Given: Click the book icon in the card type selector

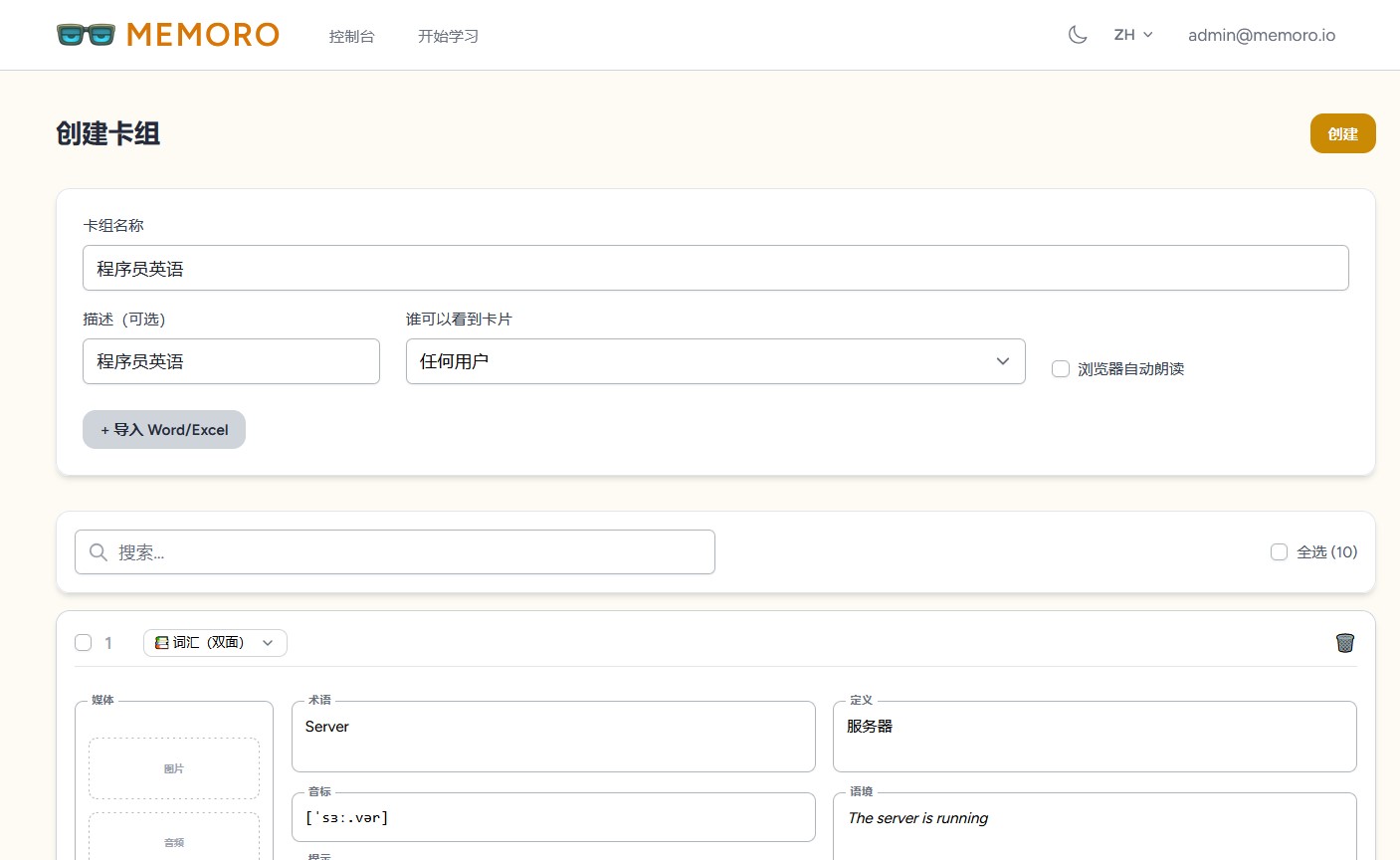Looking at the screenshot, I should (161, 643).
